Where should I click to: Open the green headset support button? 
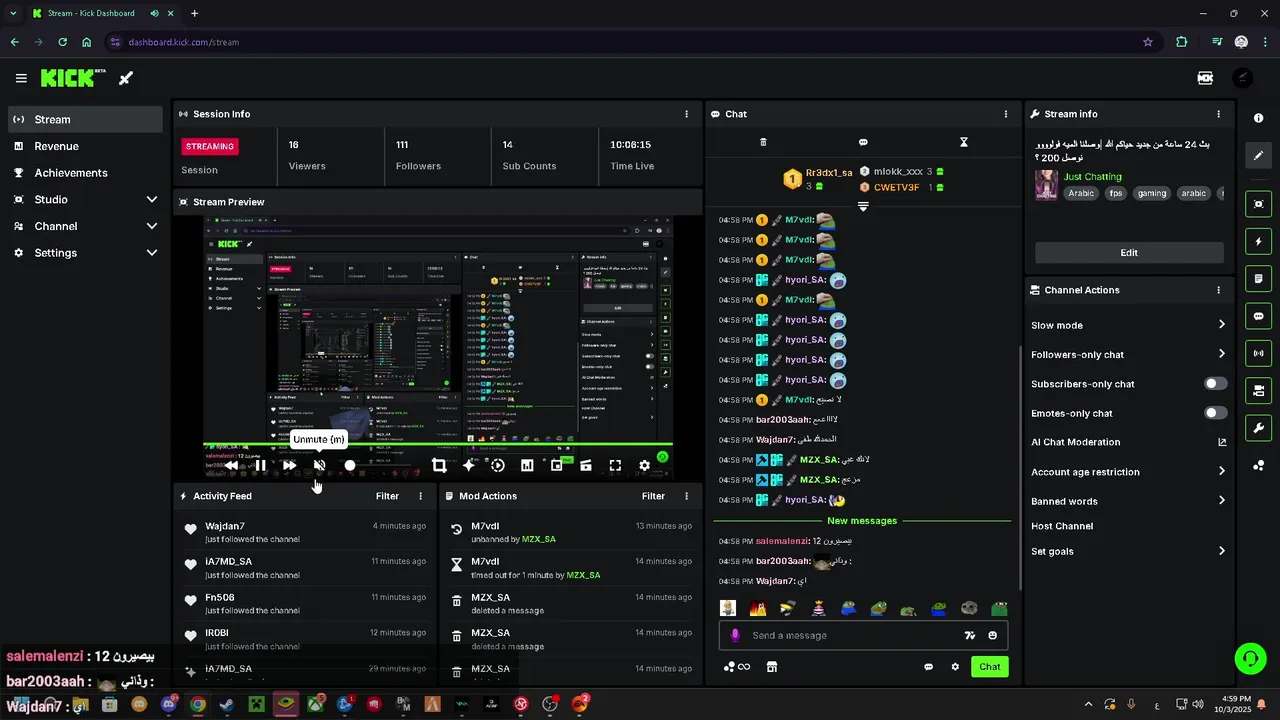pos(1250,658)
